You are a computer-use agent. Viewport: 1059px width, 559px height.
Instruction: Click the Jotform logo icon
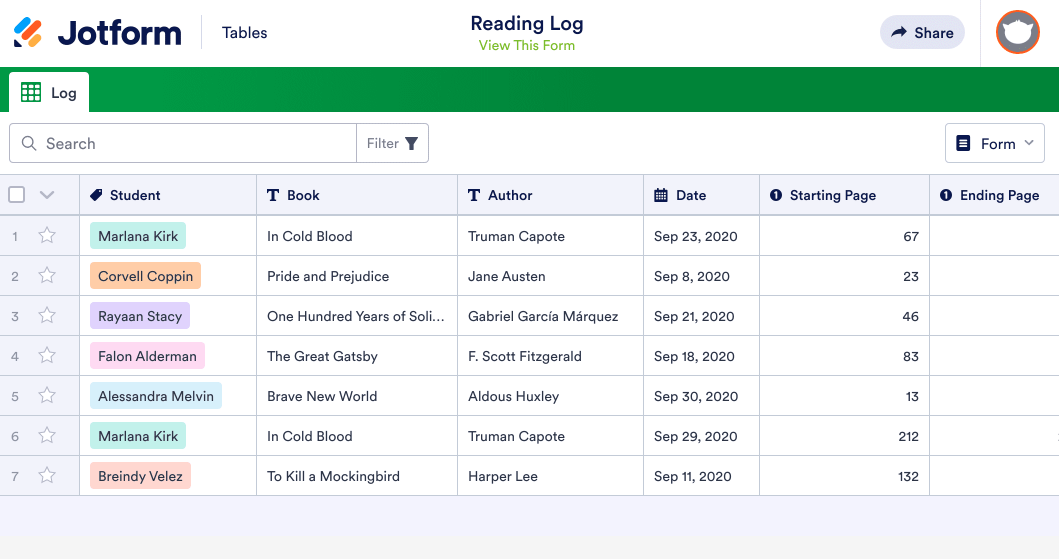[x=28, y=33]
